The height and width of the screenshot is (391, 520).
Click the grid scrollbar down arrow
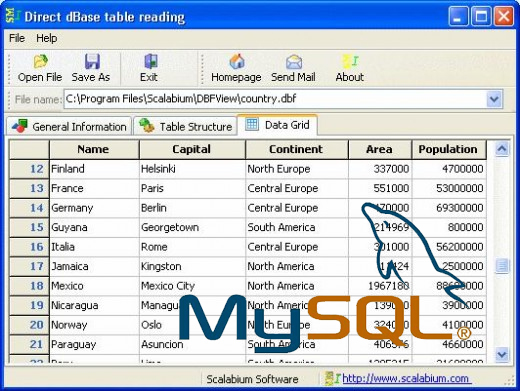[502, 354]
